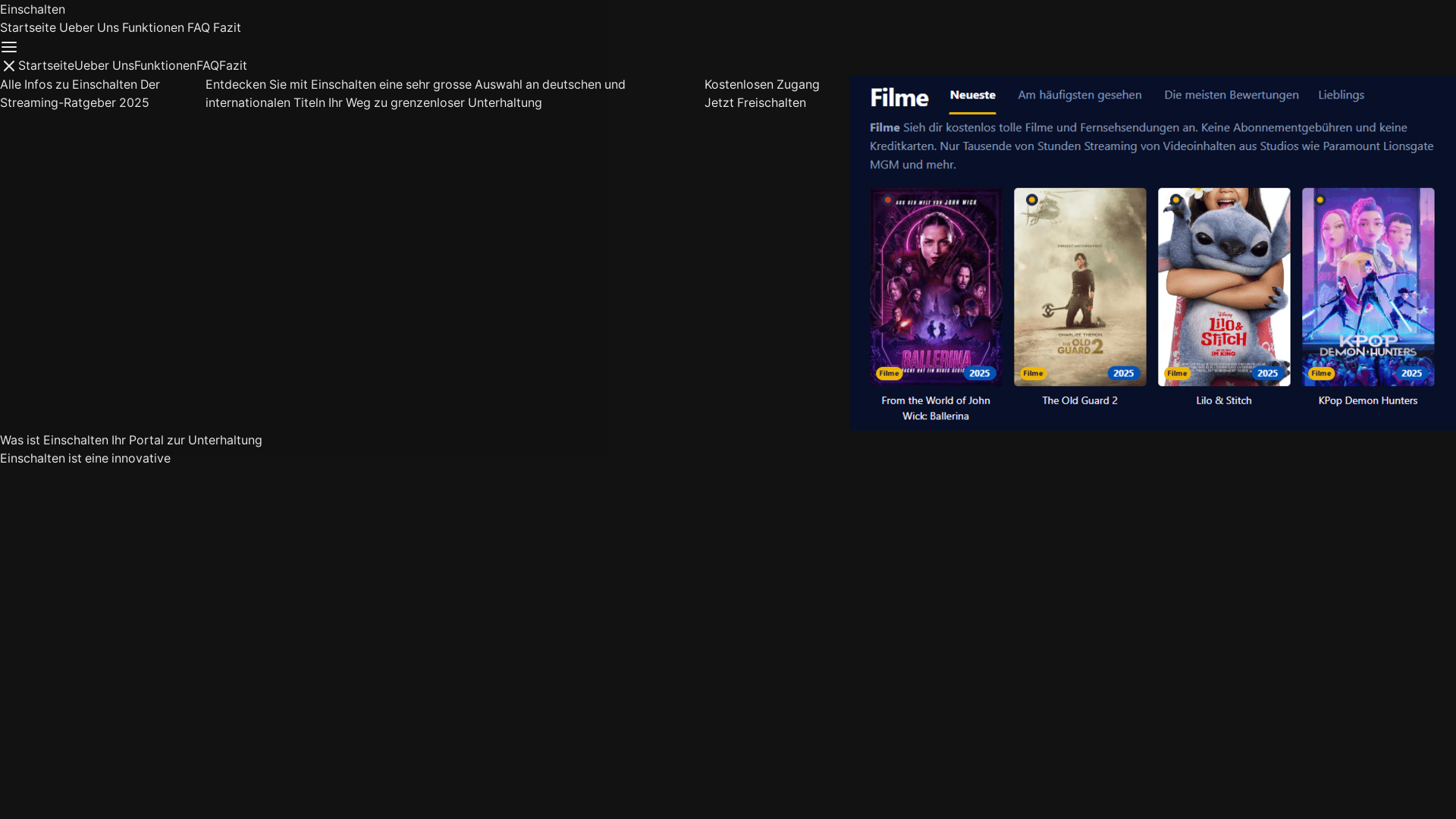Select Ueber Uns in the X icon menu row

(x=104, y=65)
